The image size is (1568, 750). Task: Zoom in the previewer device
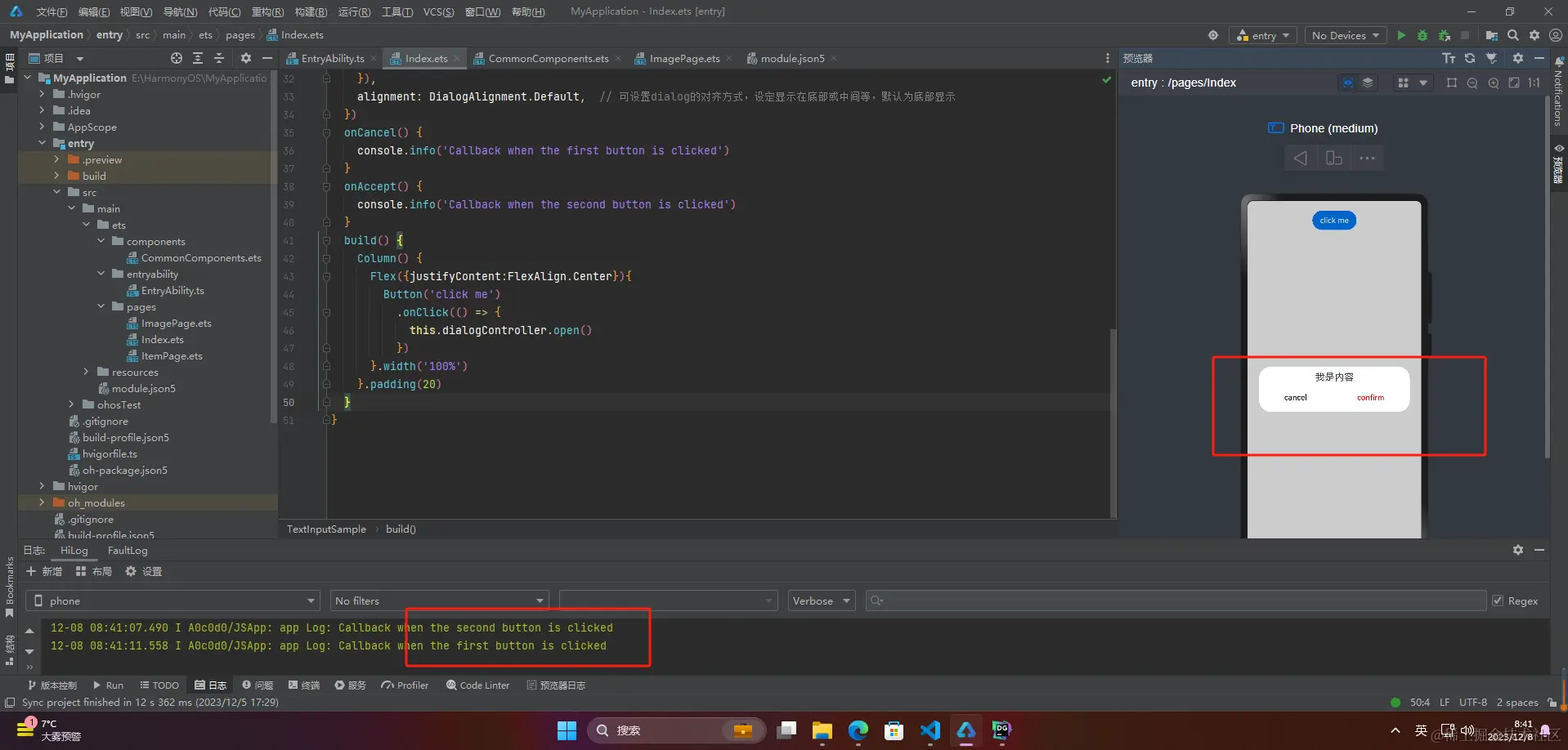point(1494,83)
